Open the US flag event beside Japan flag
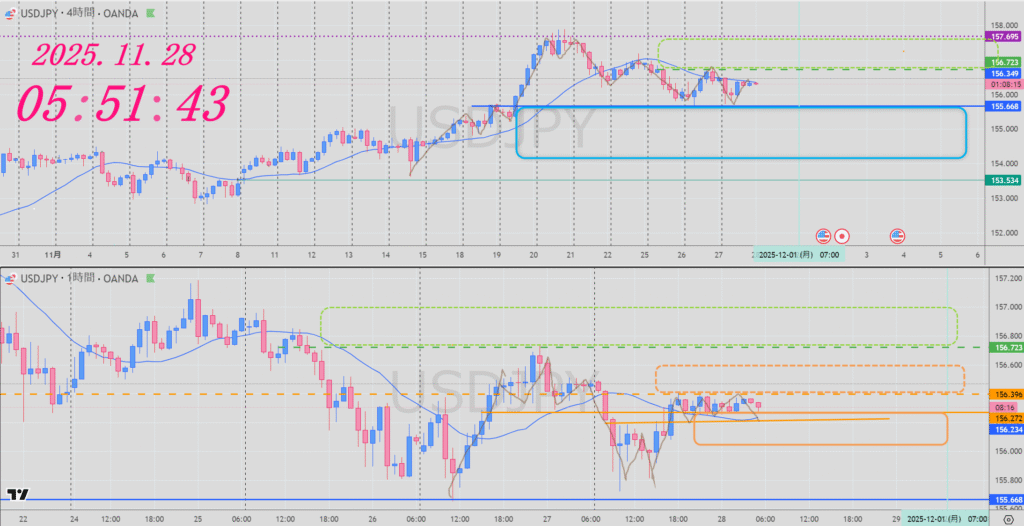The width and height of the screenshot is (1024, 526). point(823,236)
